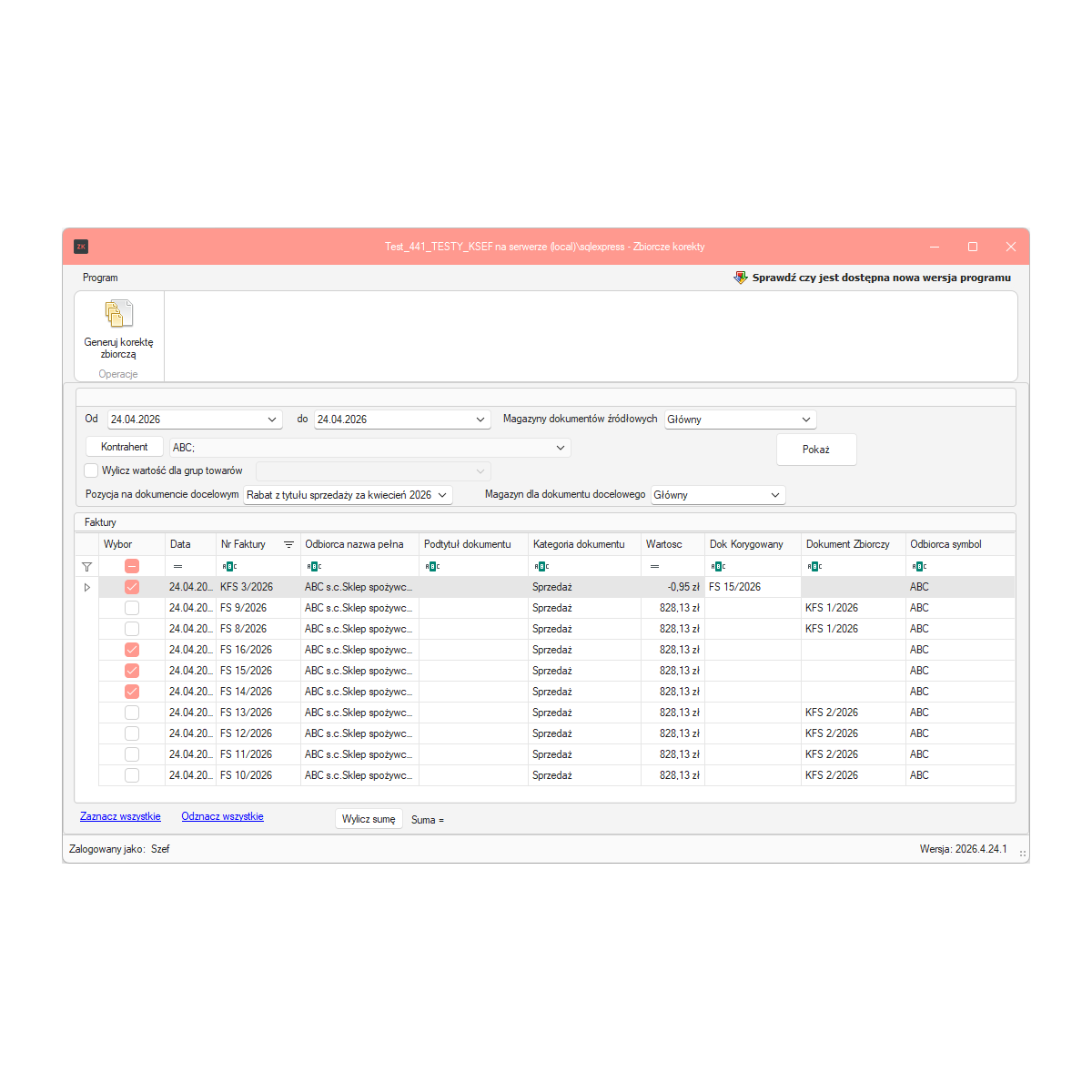This screenshot has height=1092, width=1092.
Task: Enable Wylicz wartość dla grup towarów checkbox
Action: [x=91, y=470]
